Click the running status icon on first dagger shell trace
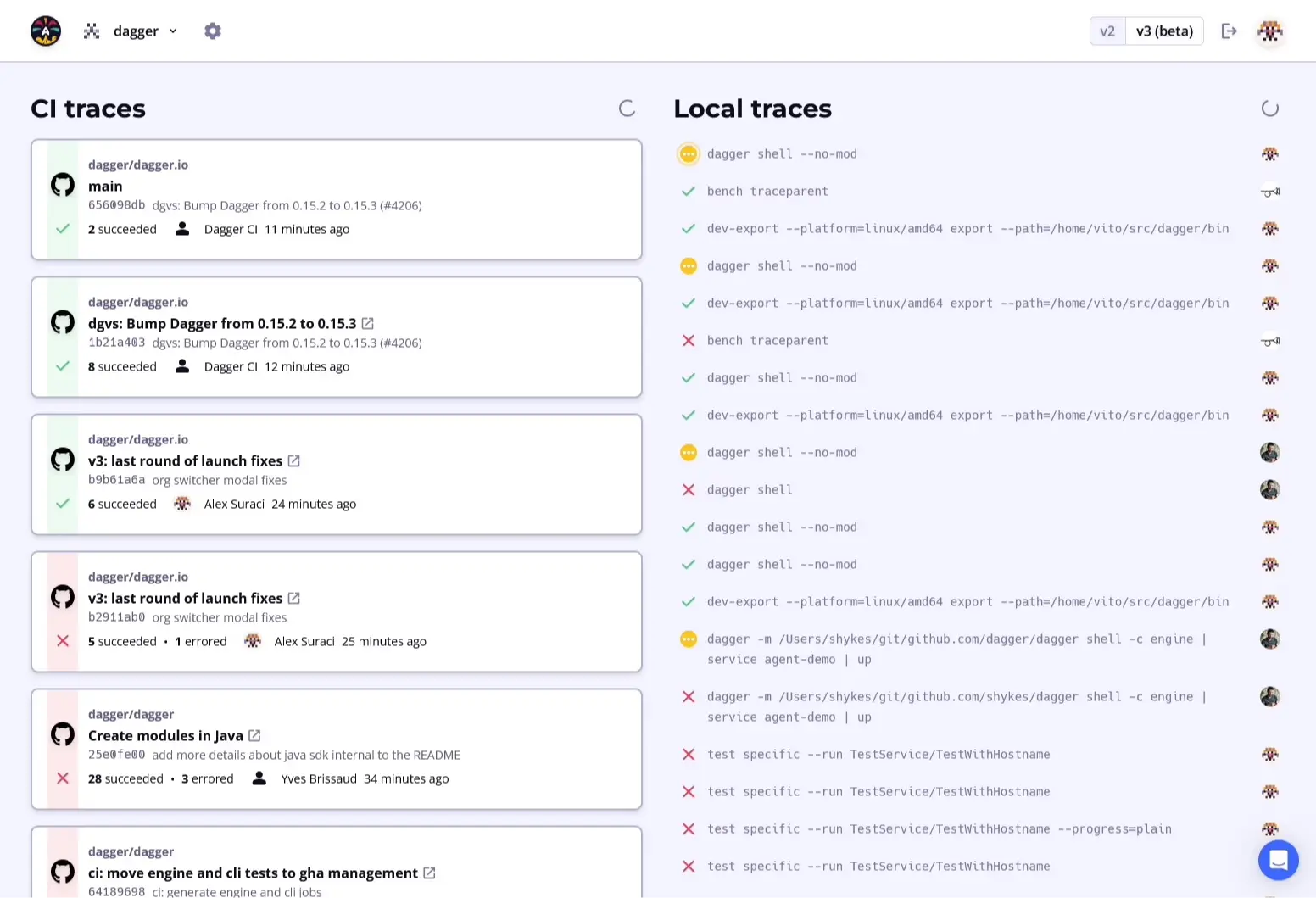The image size is (1316, 898). click(x=688, y=153)
